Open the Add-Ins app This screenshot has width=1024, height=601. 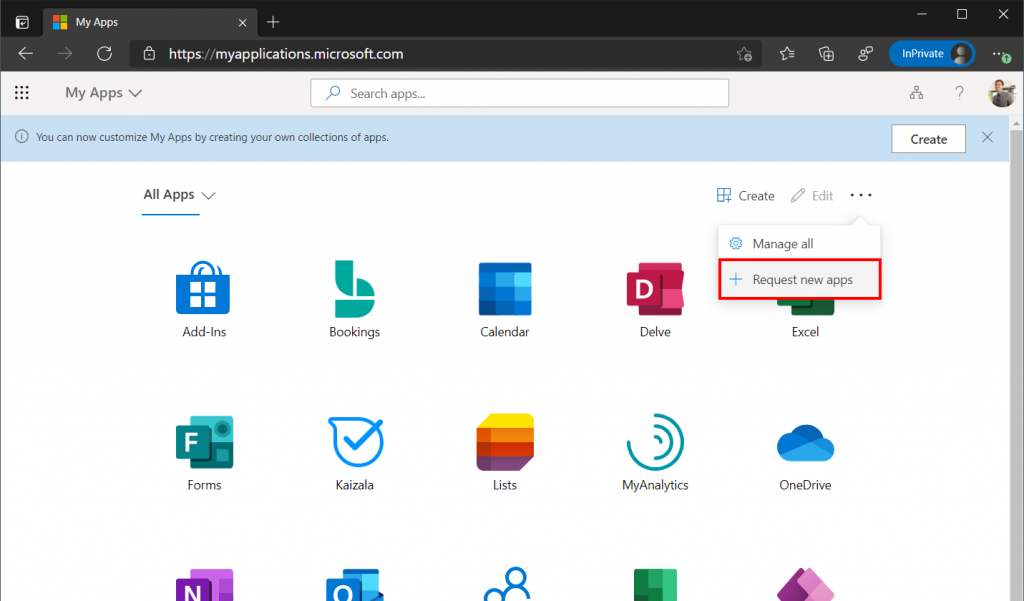(x=203, y=299)
